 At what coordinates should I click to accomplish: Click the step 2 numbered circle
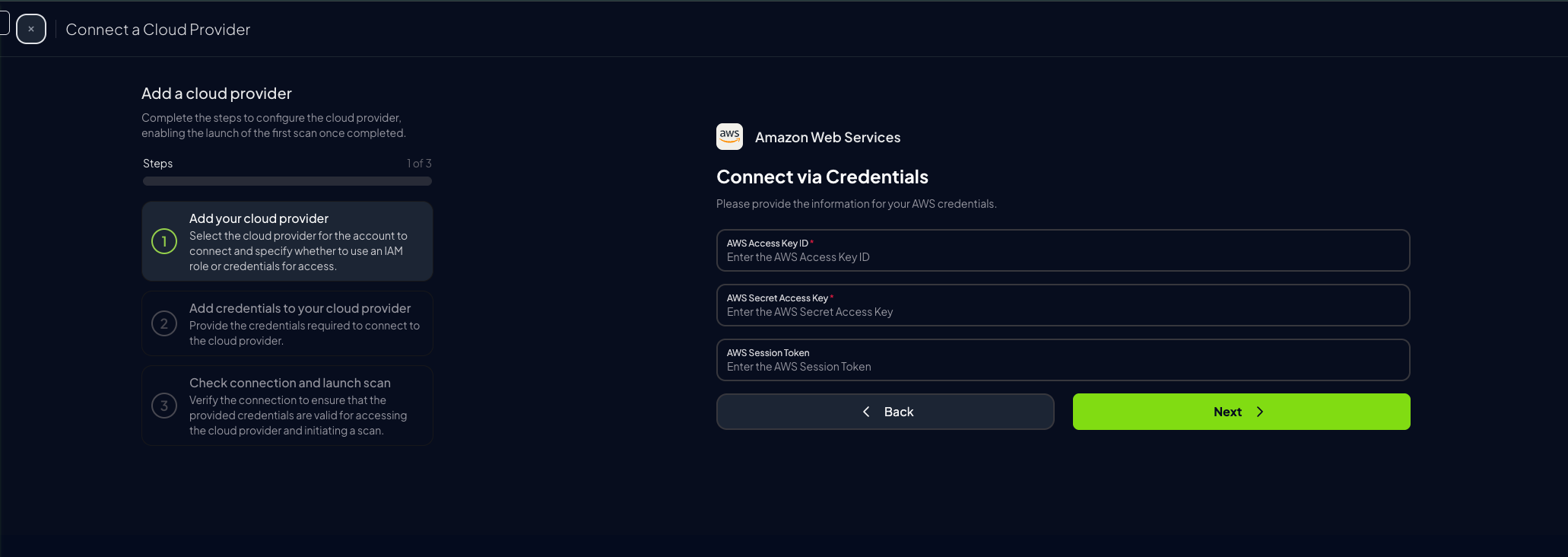tap(164, 323)
